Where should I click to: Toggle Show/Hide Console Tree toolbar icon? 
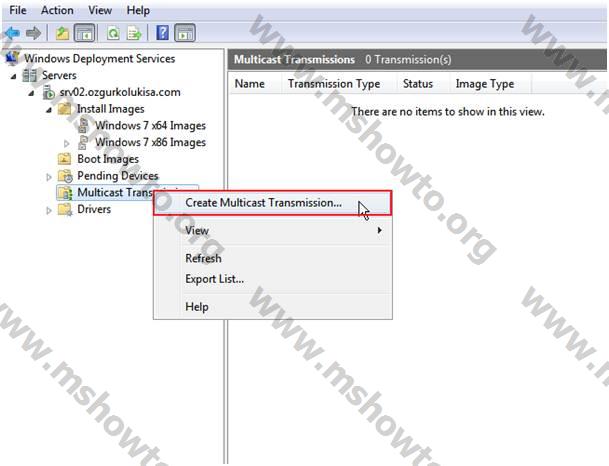[84, 33]
